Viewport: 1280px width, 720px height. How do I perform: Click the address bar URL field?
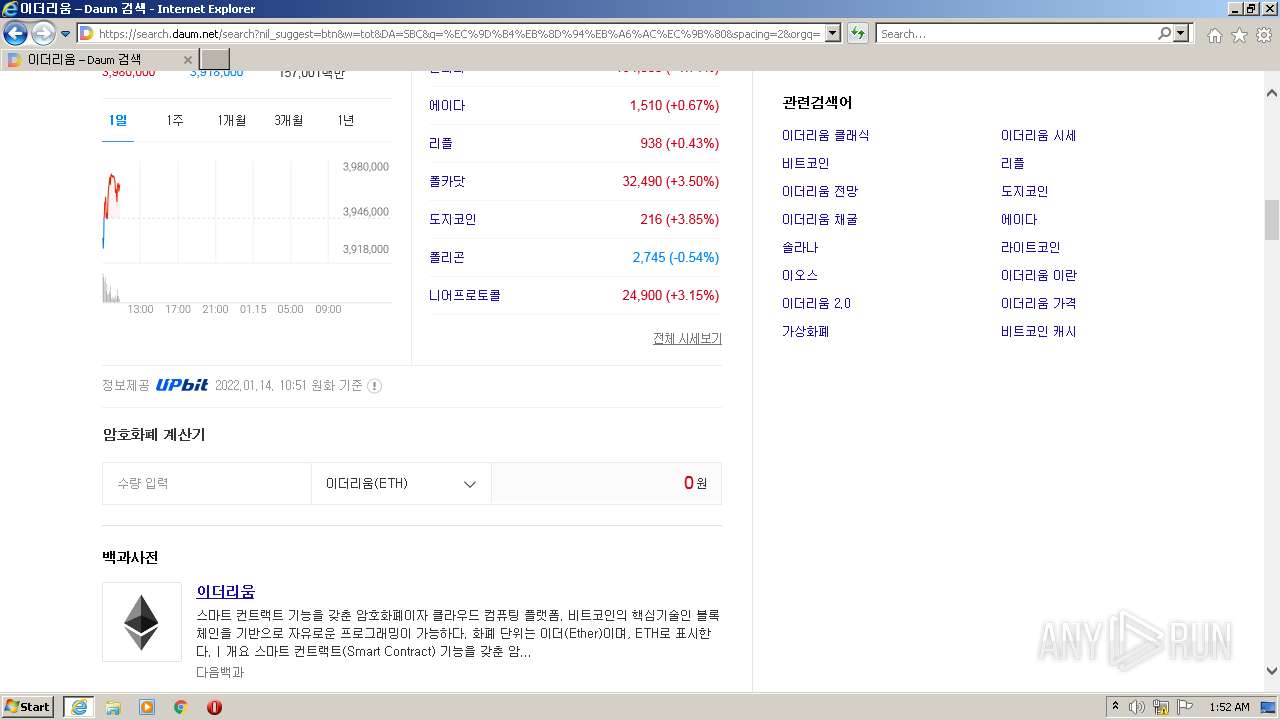[x=459, y=34]
